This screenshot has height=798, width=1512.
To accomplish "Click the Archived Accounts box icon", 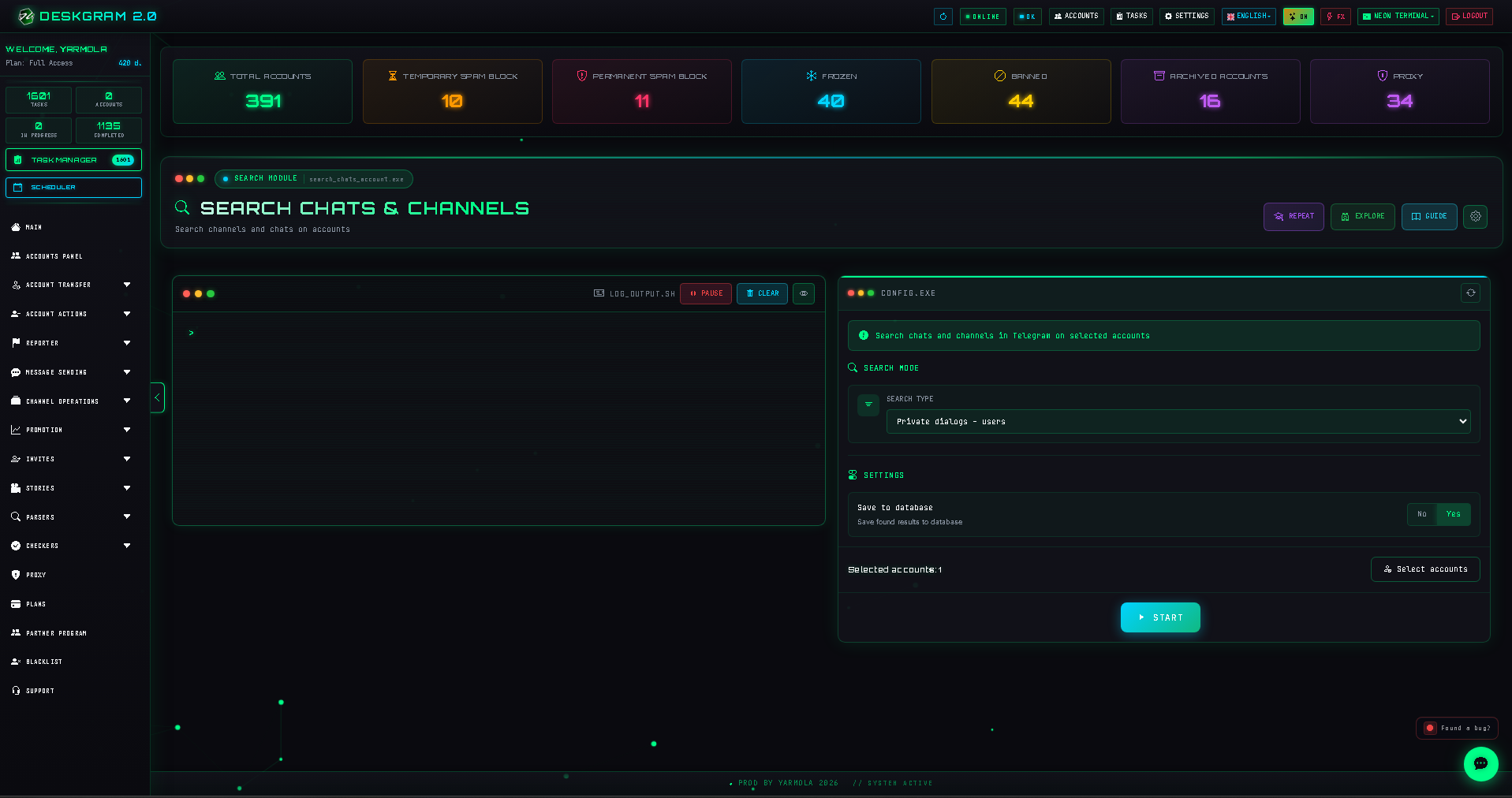I will coord(1159,76).
